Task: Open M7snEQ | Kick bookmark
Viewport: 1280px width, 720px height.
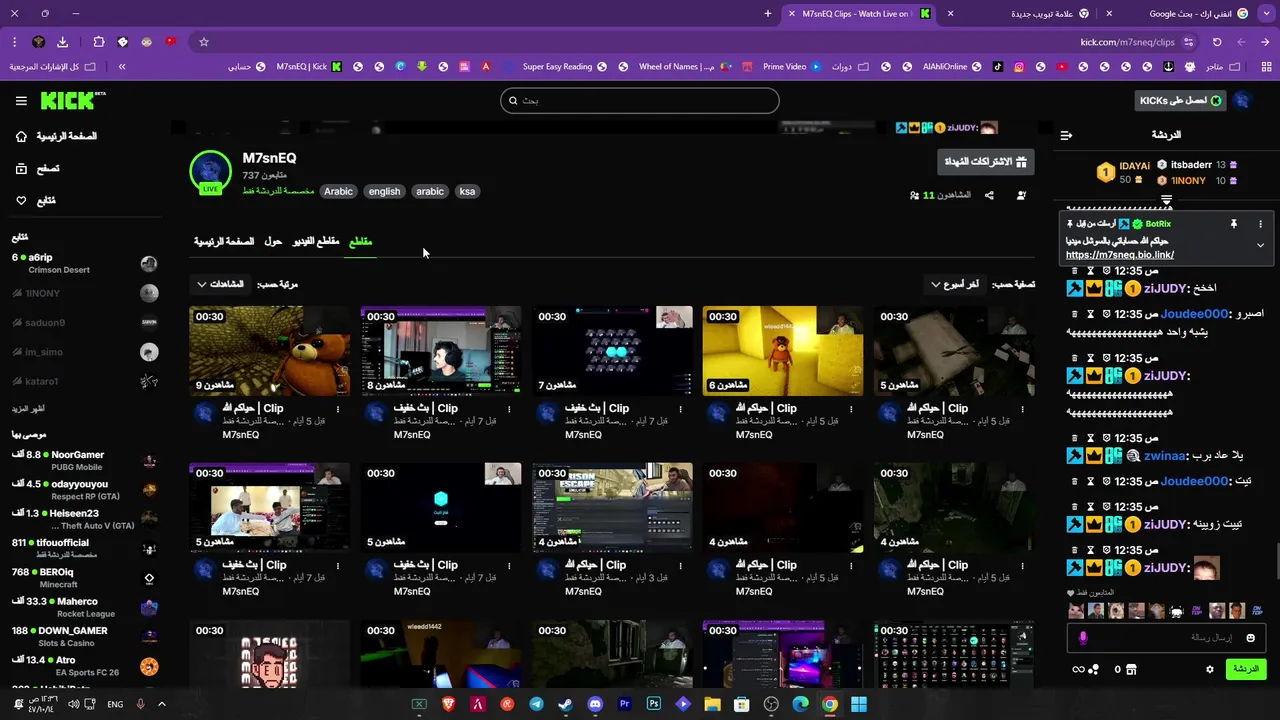Action: 309,67
